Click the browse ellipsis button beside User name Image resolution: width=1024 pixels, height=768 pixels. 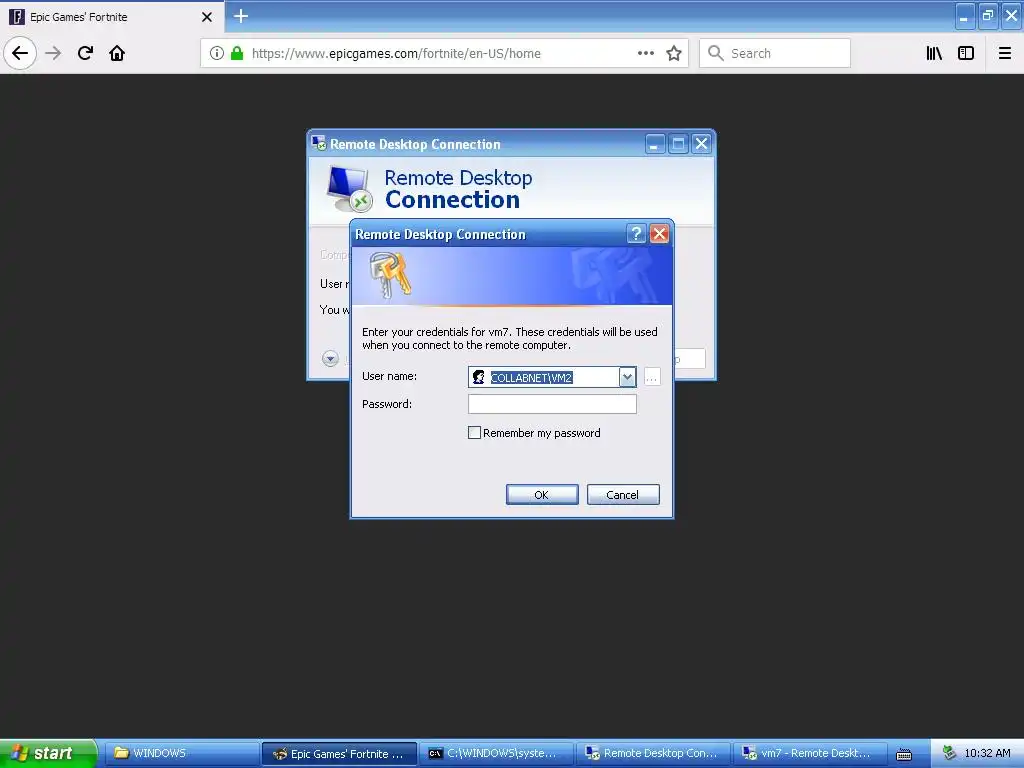pyautogui.click(x=652, y=377)
